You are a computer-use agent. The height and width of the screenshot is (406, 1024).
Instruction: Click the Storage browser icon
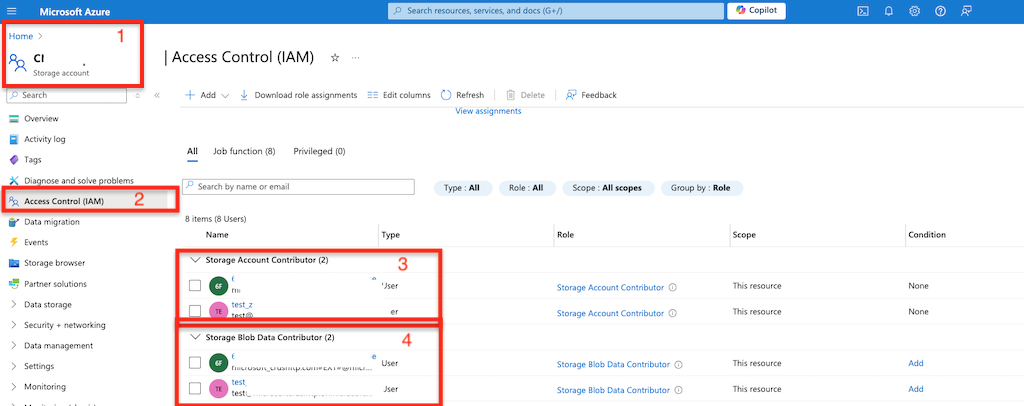click(14, 263)
